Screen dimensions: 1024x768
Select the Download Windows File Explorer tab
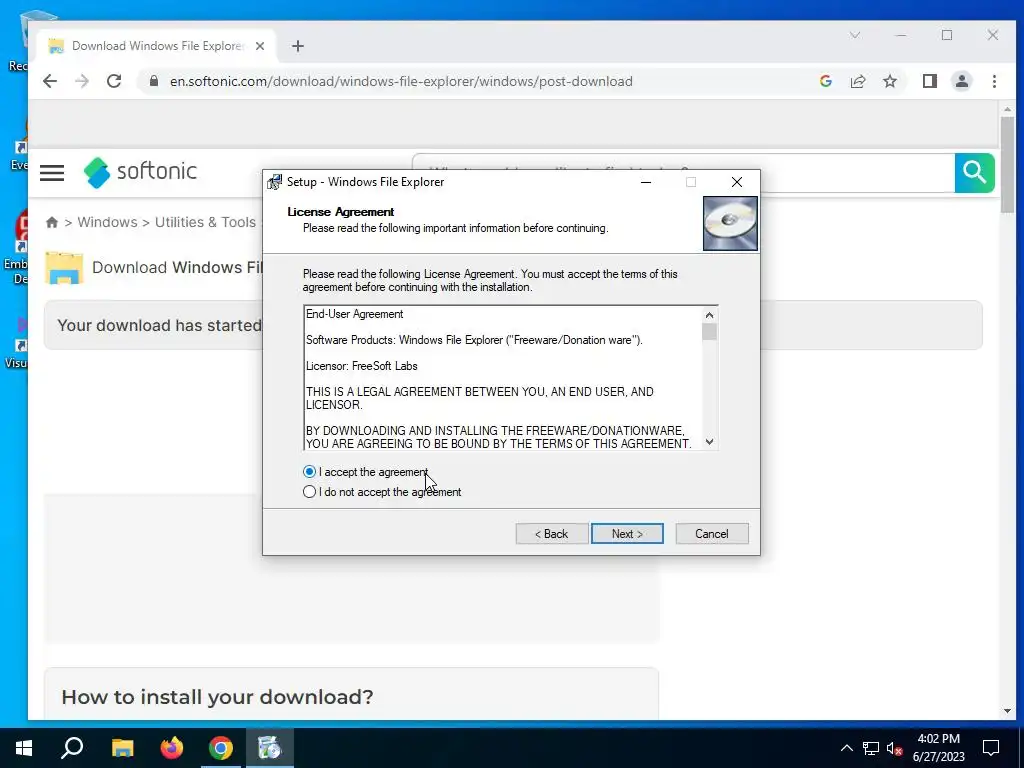[157, 46]
